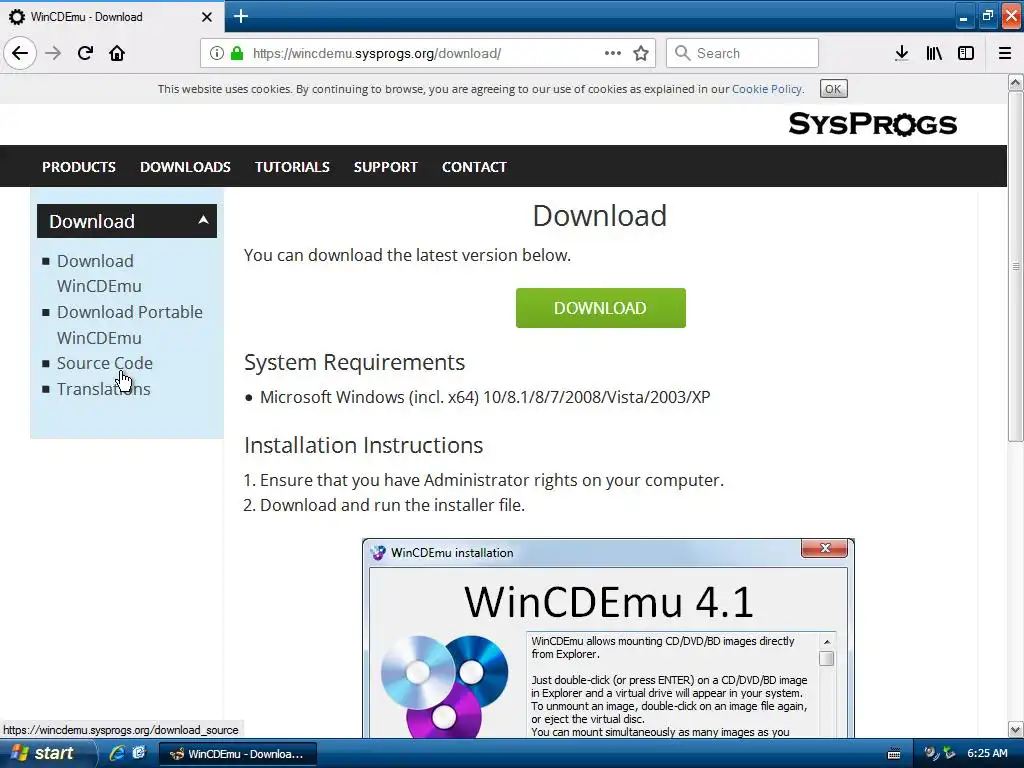1024x768 pixels.
Task: Reload the page with the refresh icon
Action: click(85, 53)
